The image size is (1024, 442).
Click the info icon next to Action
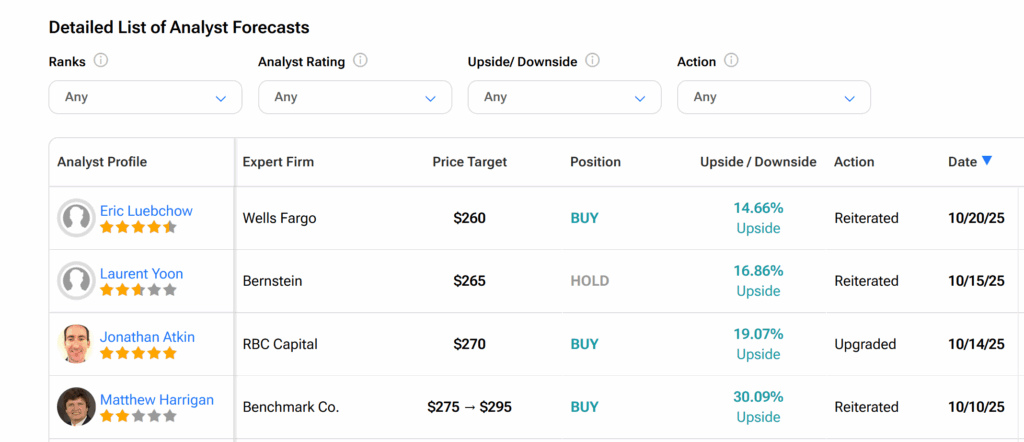pyautogui.click(x=731, y=61)
